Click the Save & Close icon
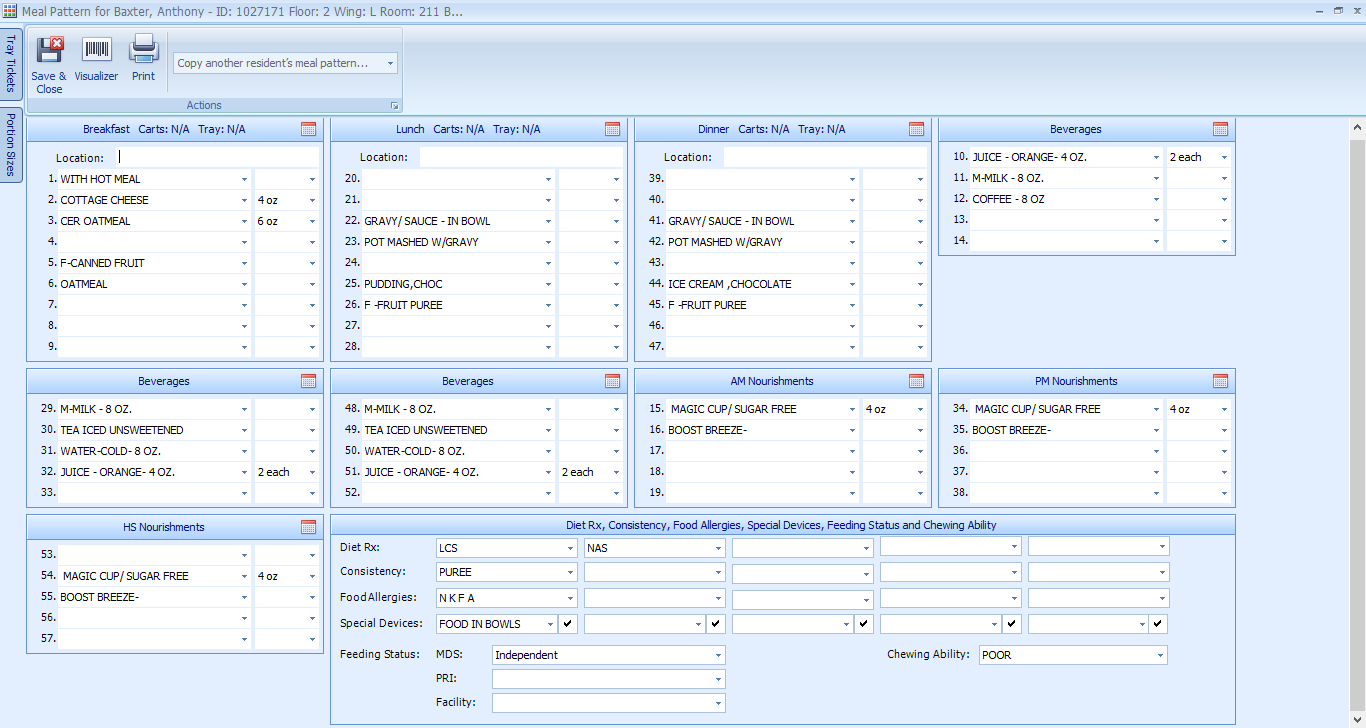The image size is (1366, 728). click(x=49, y=50)
